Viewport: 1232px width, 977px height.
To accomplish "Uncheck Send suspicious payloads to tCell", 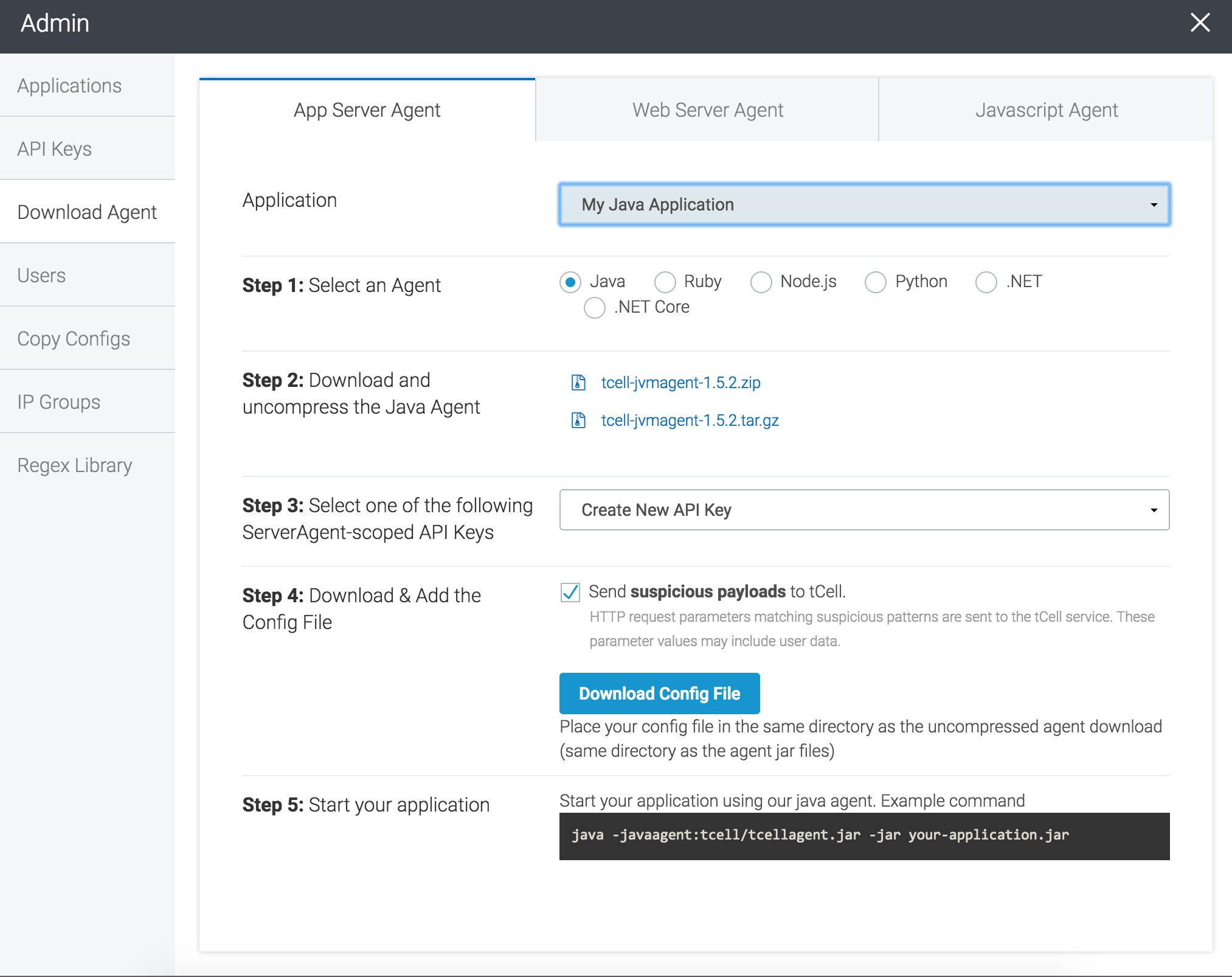I will (570, 592).
